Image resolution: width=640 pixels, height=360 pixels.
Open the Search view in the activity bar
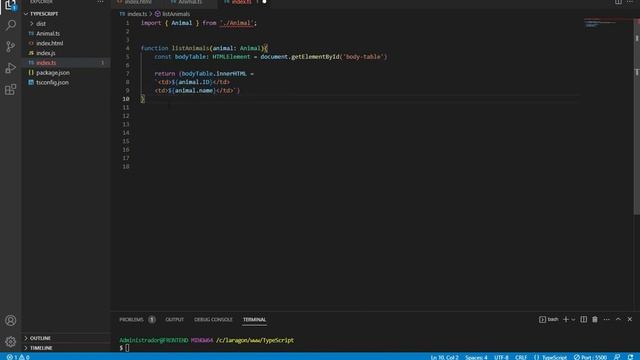coord(11,25)
